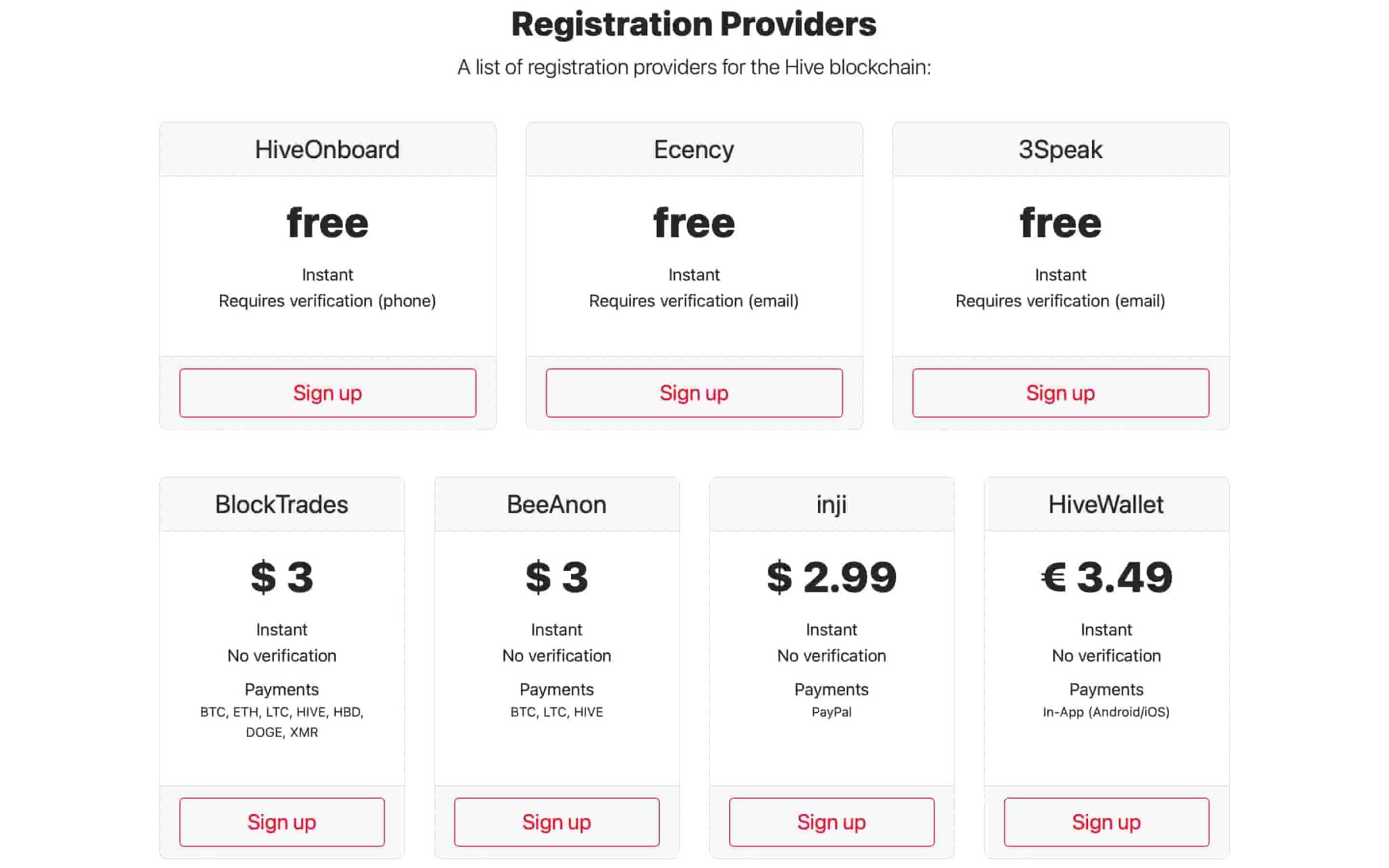Screen dimensions: 1389x868
Task: Click Sign up under Ecency
Action: click(x=694, y=393)
